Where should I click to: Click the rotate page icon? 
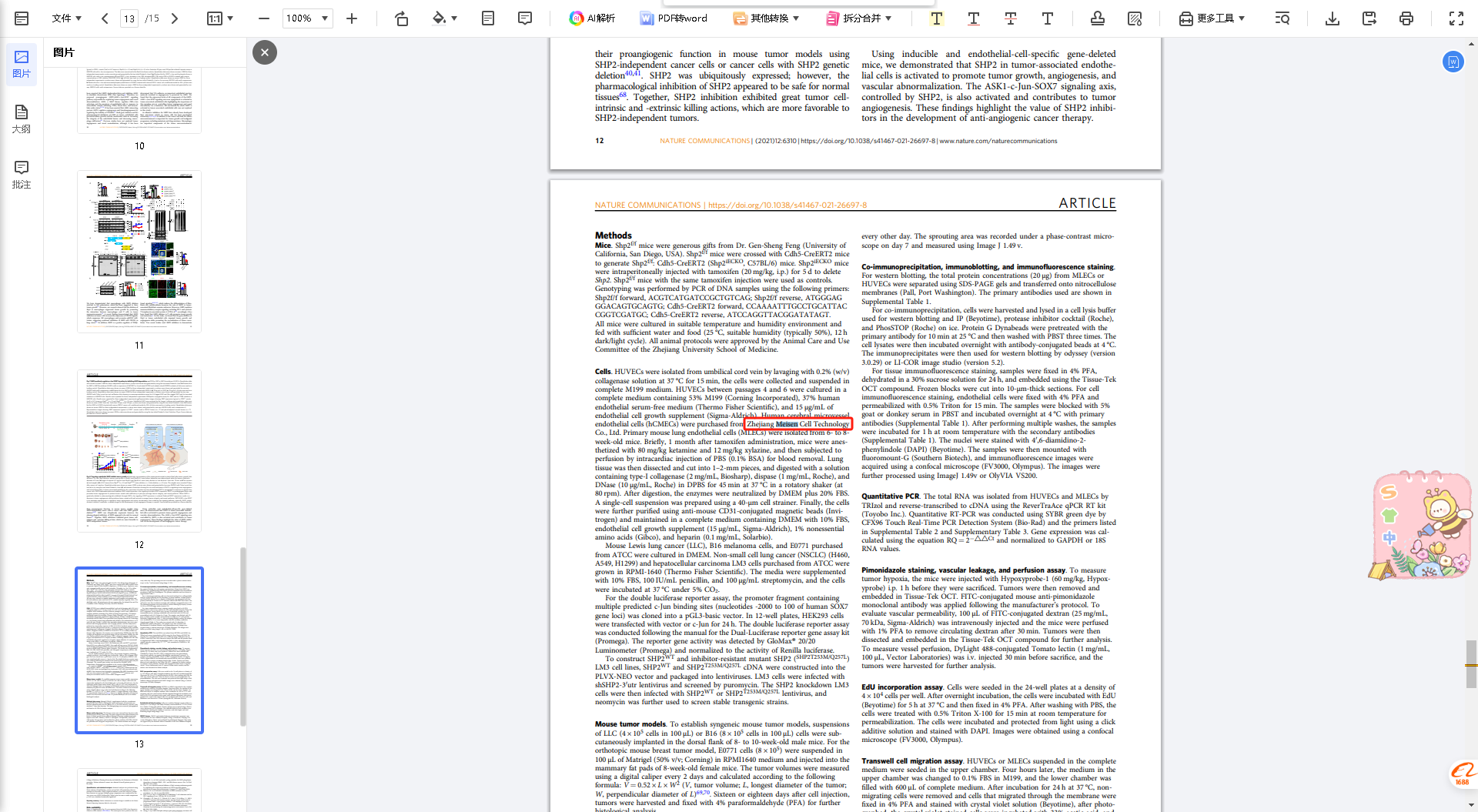pyautogui.click(x=401, y=18)
